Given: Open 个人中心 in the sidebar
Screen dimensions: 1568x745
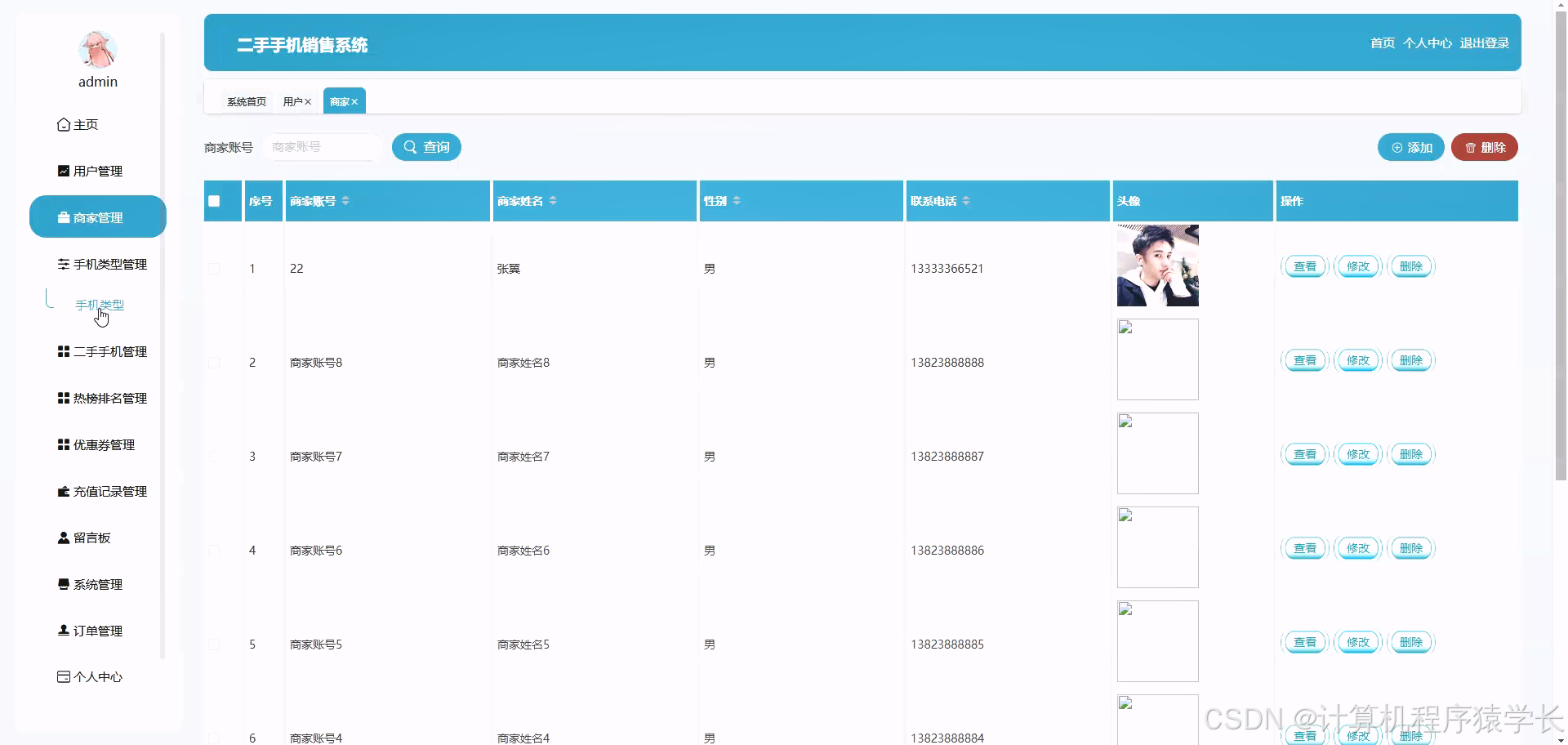Looking at the screenshot, I should pos(90,677).
